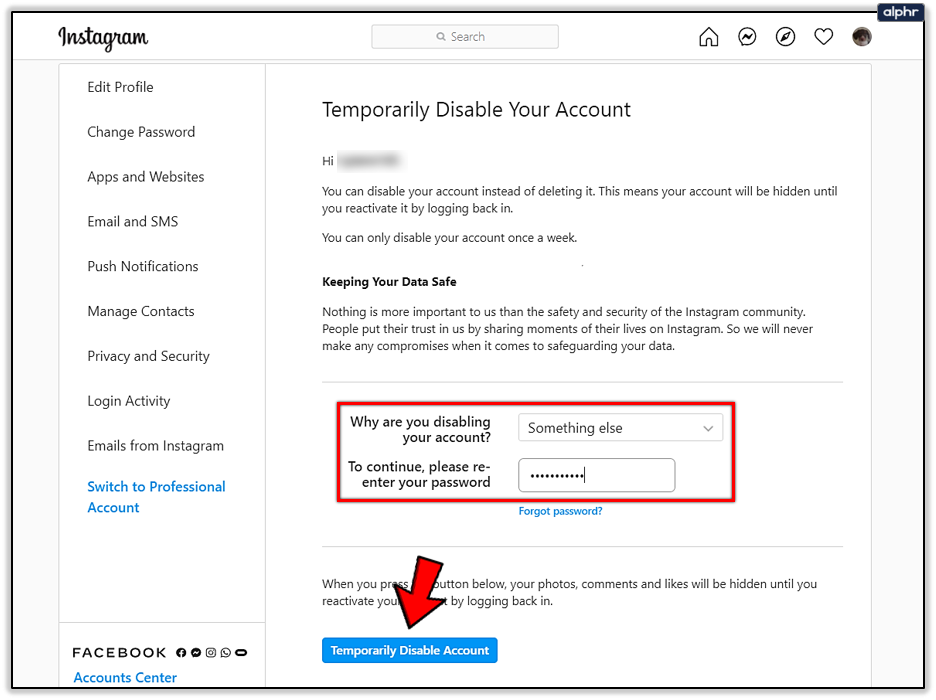Open Accounts Center link

(x=125, y=678)
